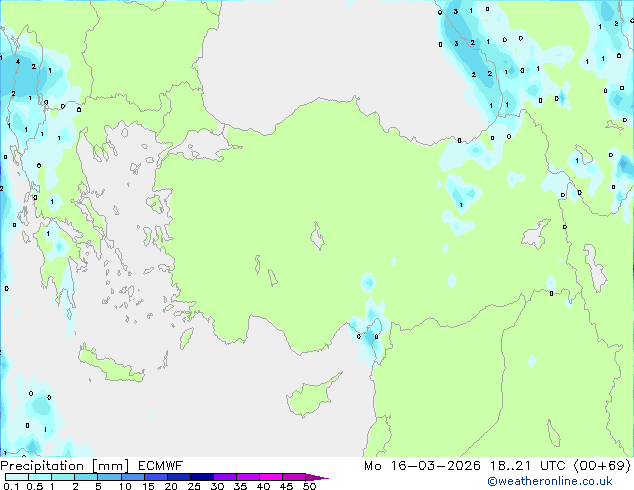The width and height of the screenshot is (634, 490).
Task: Click the 'Mo 16-03-2026' date text
Action: coord(422,466)
